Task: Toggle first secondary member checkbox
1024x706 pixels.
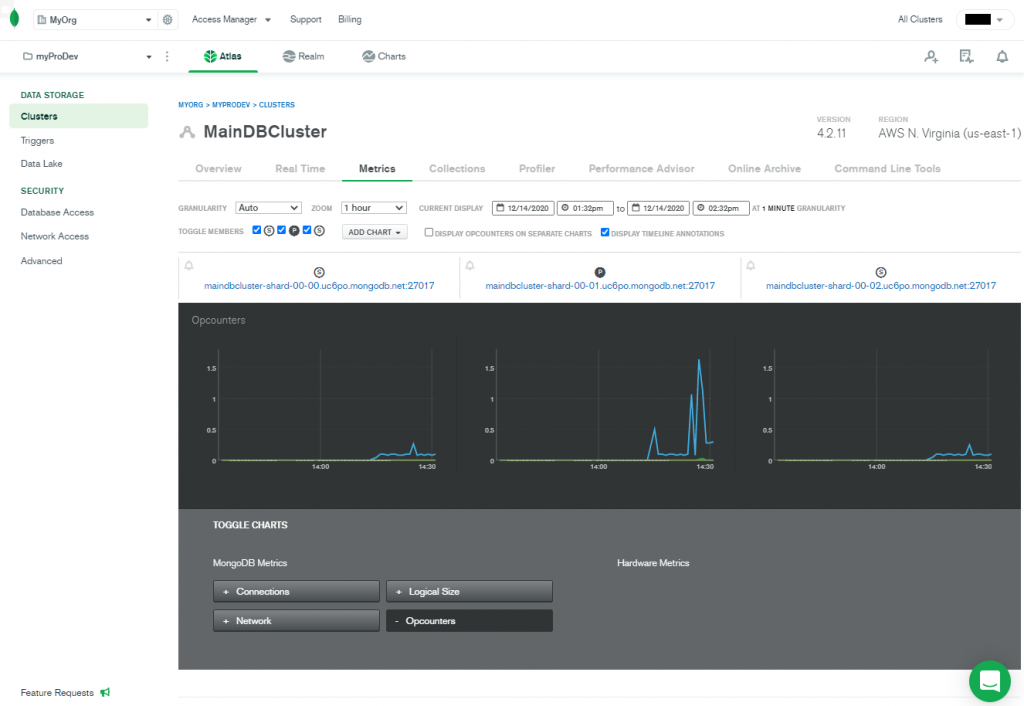Action: tap(257, 230)
